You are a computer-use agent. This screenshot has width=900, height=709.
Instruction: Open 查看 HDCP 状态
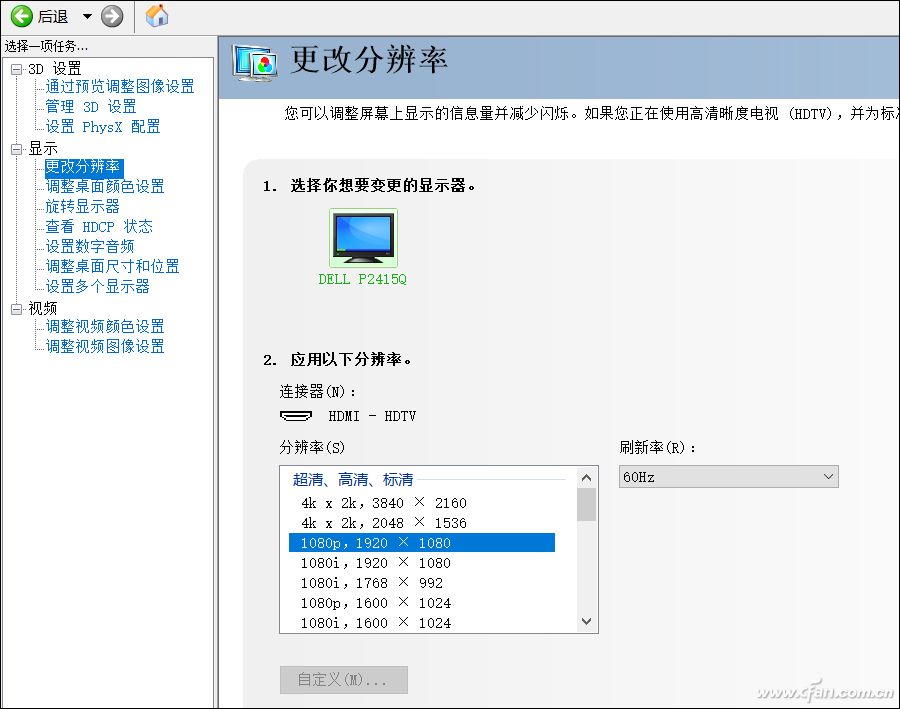tap(99, 226)
